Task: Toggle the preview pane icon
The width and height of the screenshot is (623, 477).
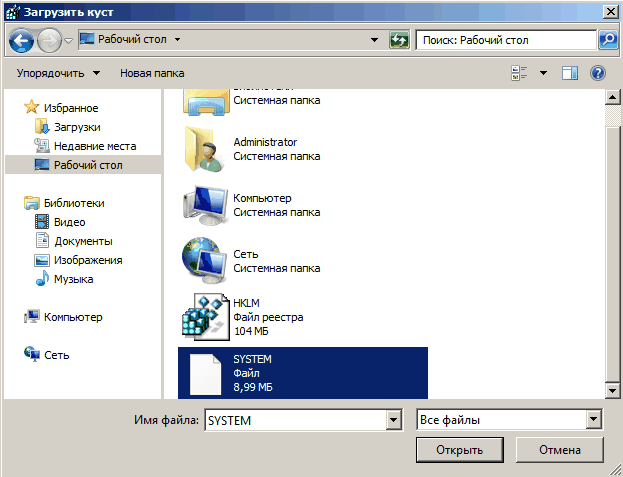Action: tap(570, 73)
